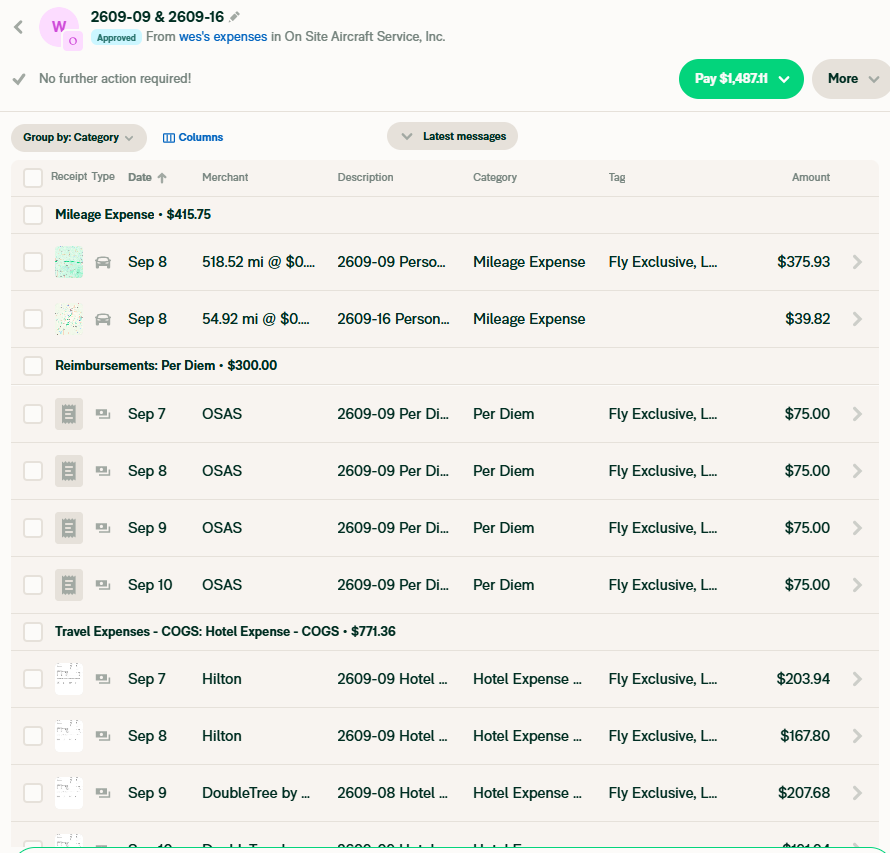Screen dimensions: 890x853
Task: Click DoubleTree by ... merchant name
Action: point(256,793)
